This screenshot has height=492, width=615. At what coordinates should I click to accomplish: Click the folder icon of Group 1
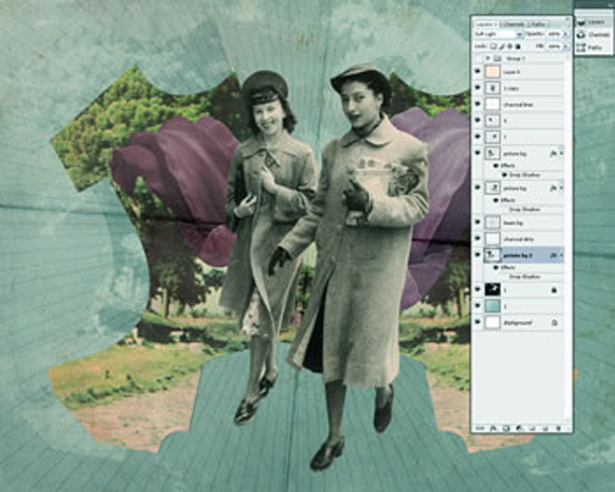(x=497, y=58)
